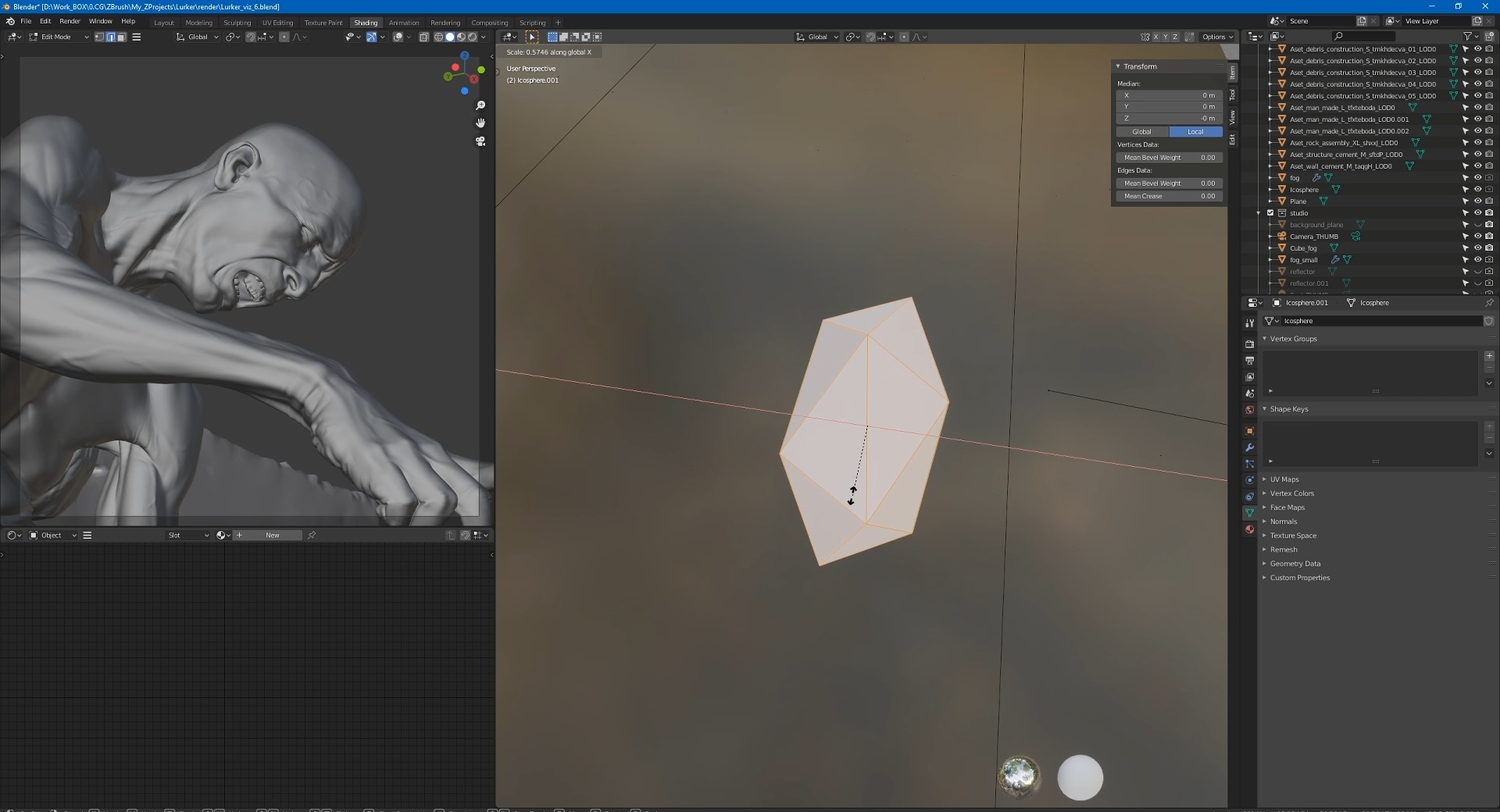Click the zoom magnifier viewport icon

pyautogui.click(x=480, y=105)
